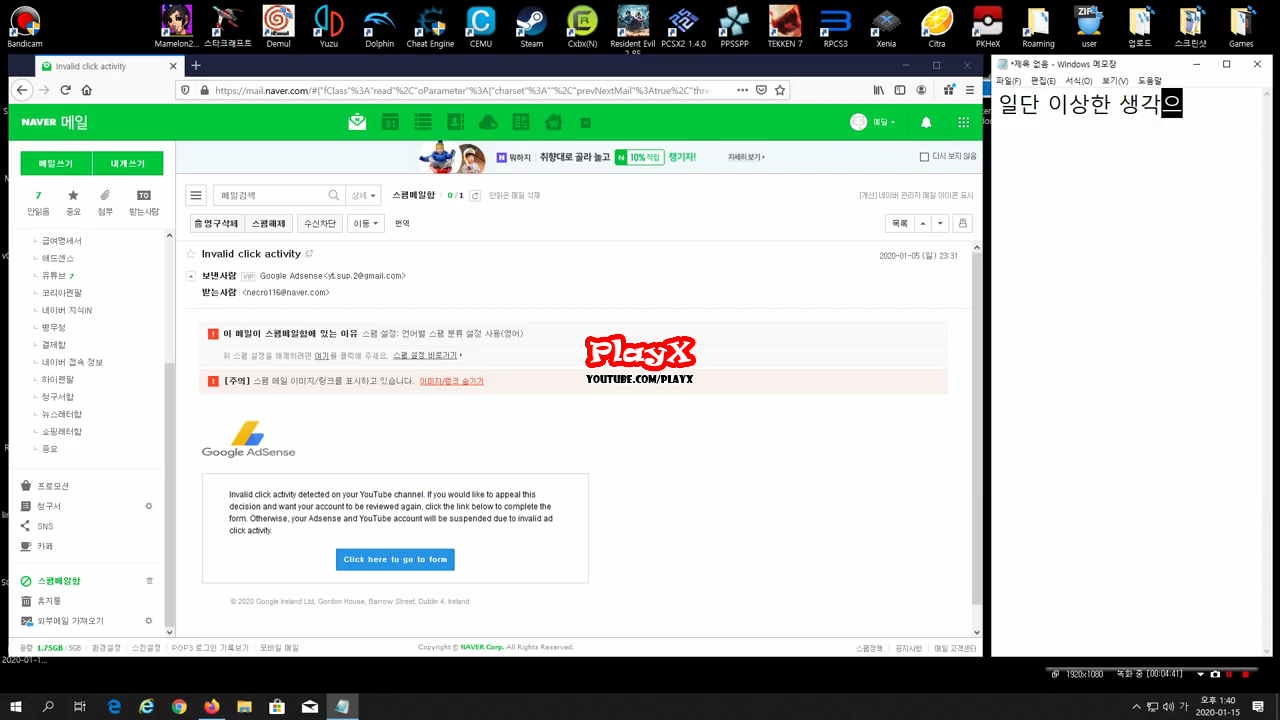1280x720 pixels.
Task: Click the 내게쓰기 button
Action: (127, 163)
